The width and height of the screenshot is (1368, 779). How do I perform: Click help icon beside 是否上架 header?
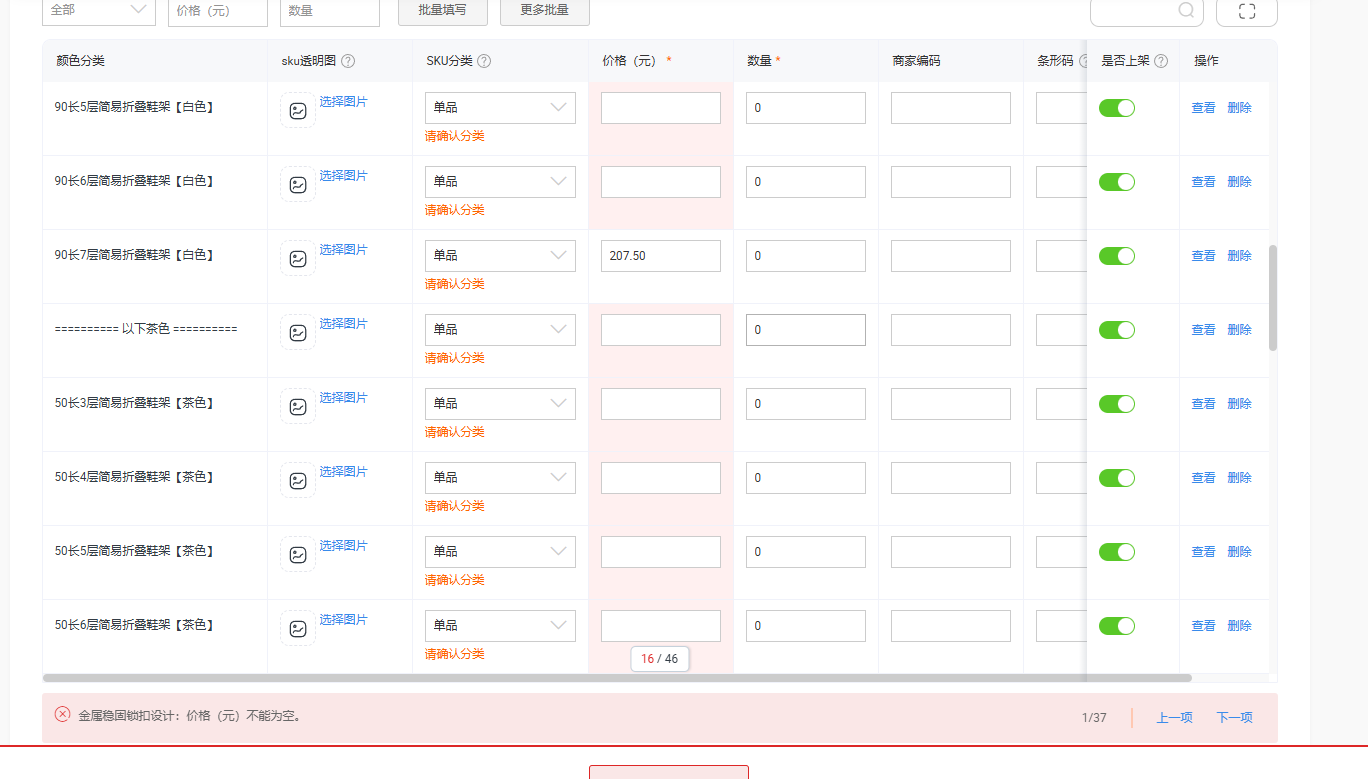pos(1161,61)
